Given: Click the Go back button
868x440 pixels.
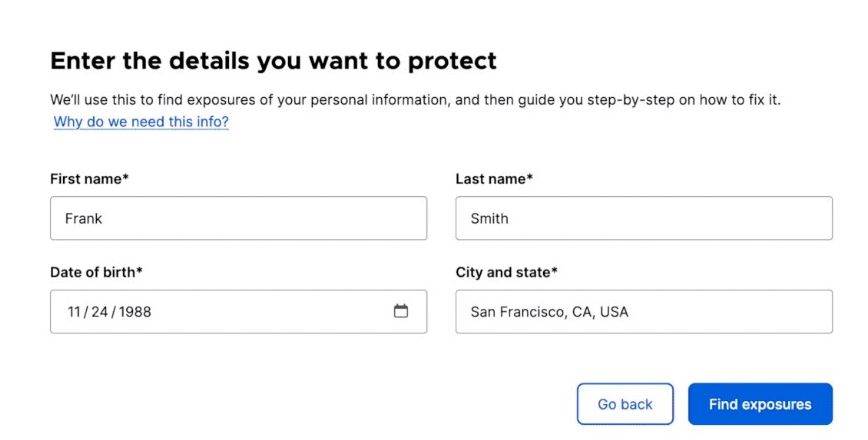Looking at the screenshot, I should [625, 404].
